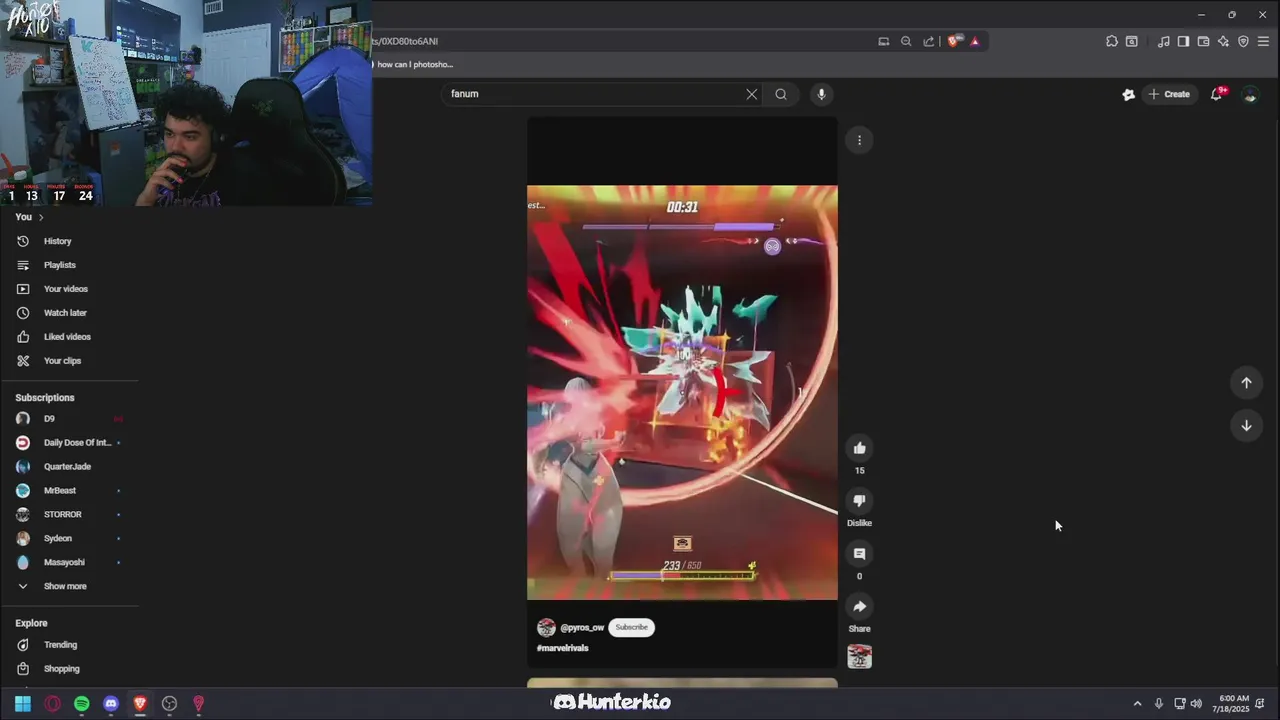The width and height of the screenshot is (1280, 720).
Task: Run the search with the magnifier button
Action: point(781,94)
